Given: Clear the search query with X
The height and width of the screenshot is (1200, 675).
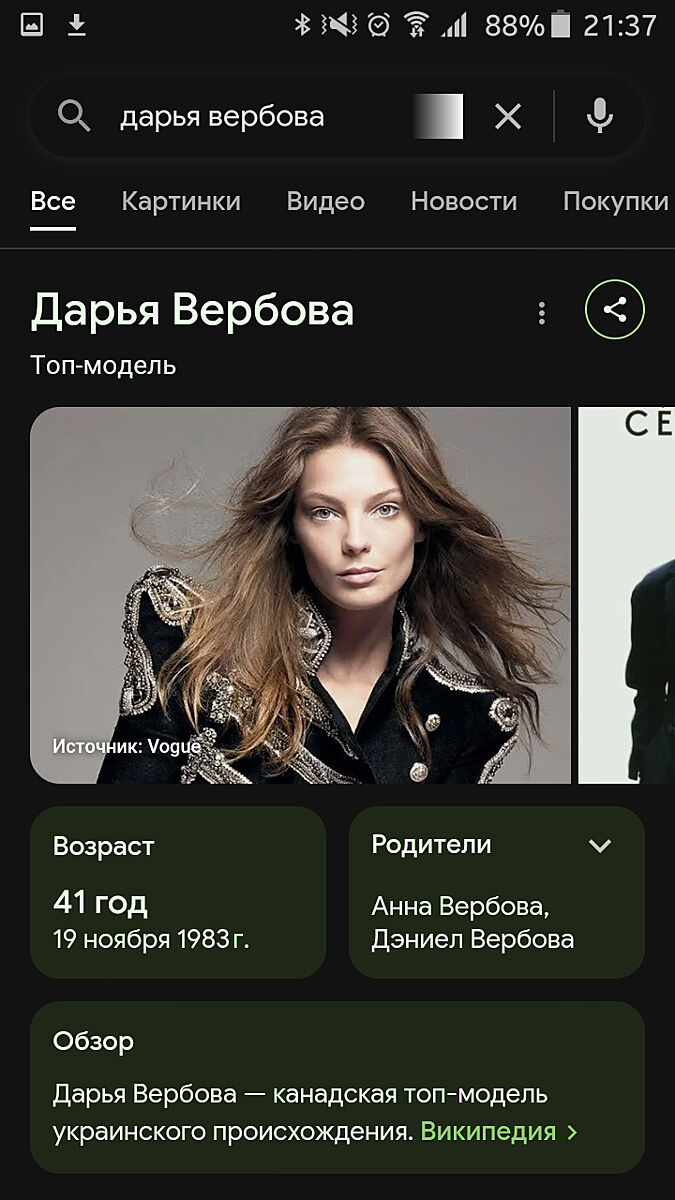Looking at the screenshot, I should [508, 117].
